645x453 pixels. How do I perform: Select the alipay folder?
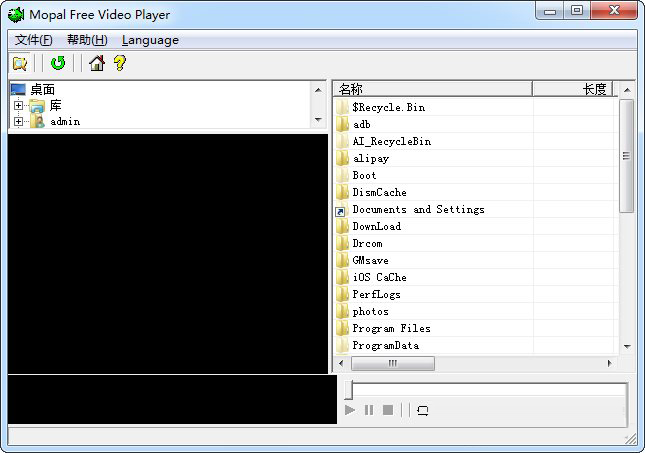click(x=371, y=158)
